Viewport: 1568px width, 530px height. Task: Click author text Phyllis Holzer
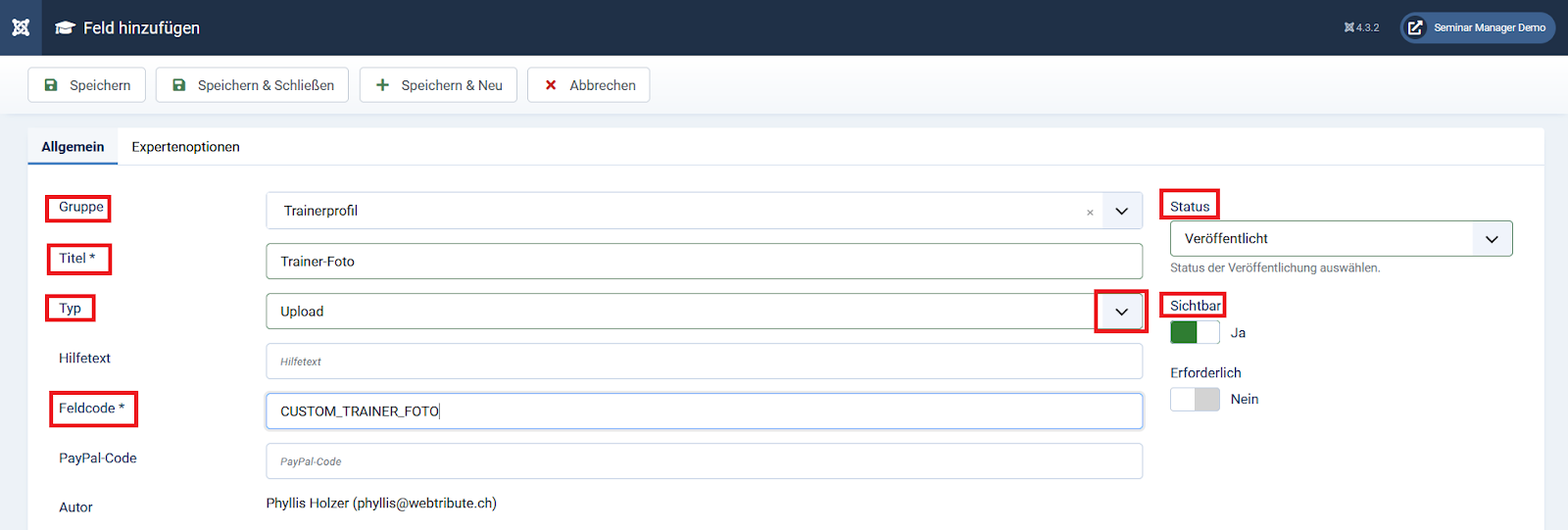coord(381,504)
